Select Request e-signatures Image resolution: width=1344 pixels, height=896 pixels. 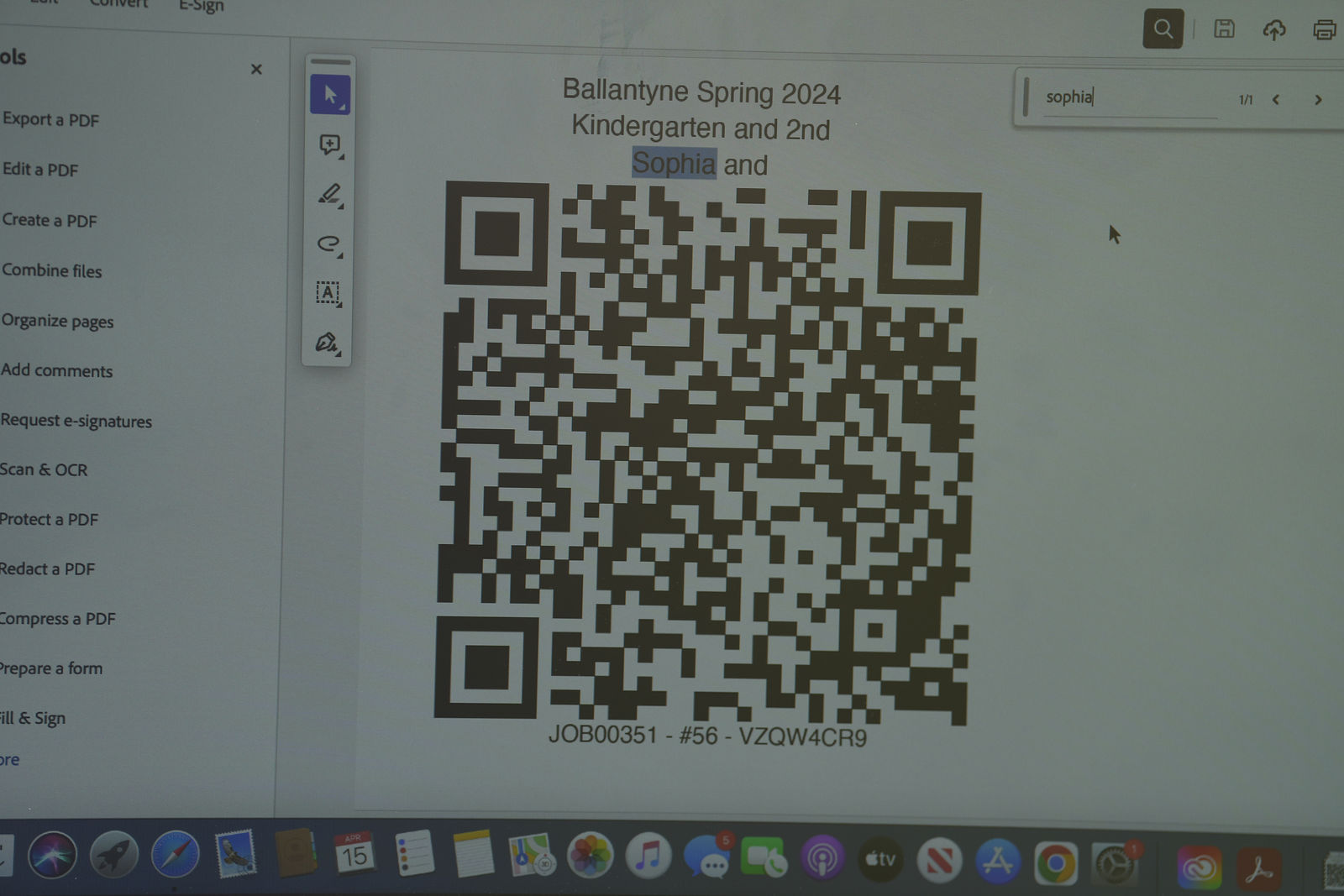[x=76, y=421]
